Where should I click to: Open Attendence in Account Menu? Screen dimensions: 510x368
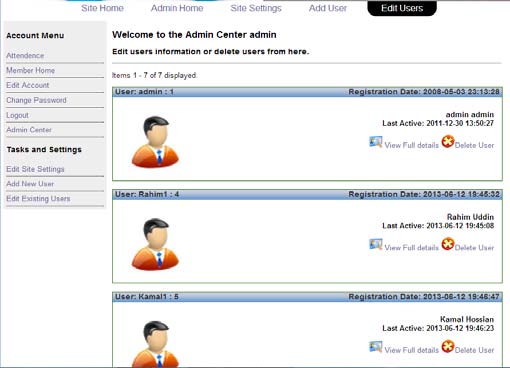(25, 56)
